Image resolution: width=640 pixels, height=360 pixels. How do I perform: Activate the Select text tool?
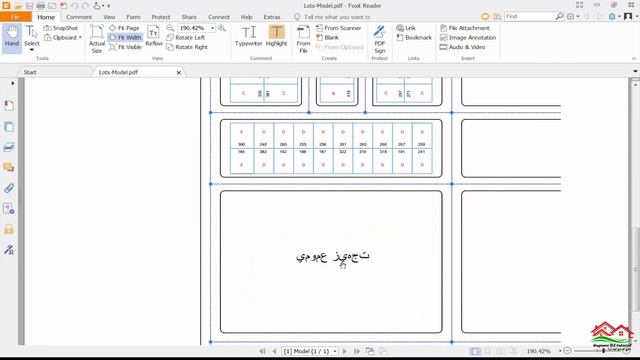[x=32, y=38]
